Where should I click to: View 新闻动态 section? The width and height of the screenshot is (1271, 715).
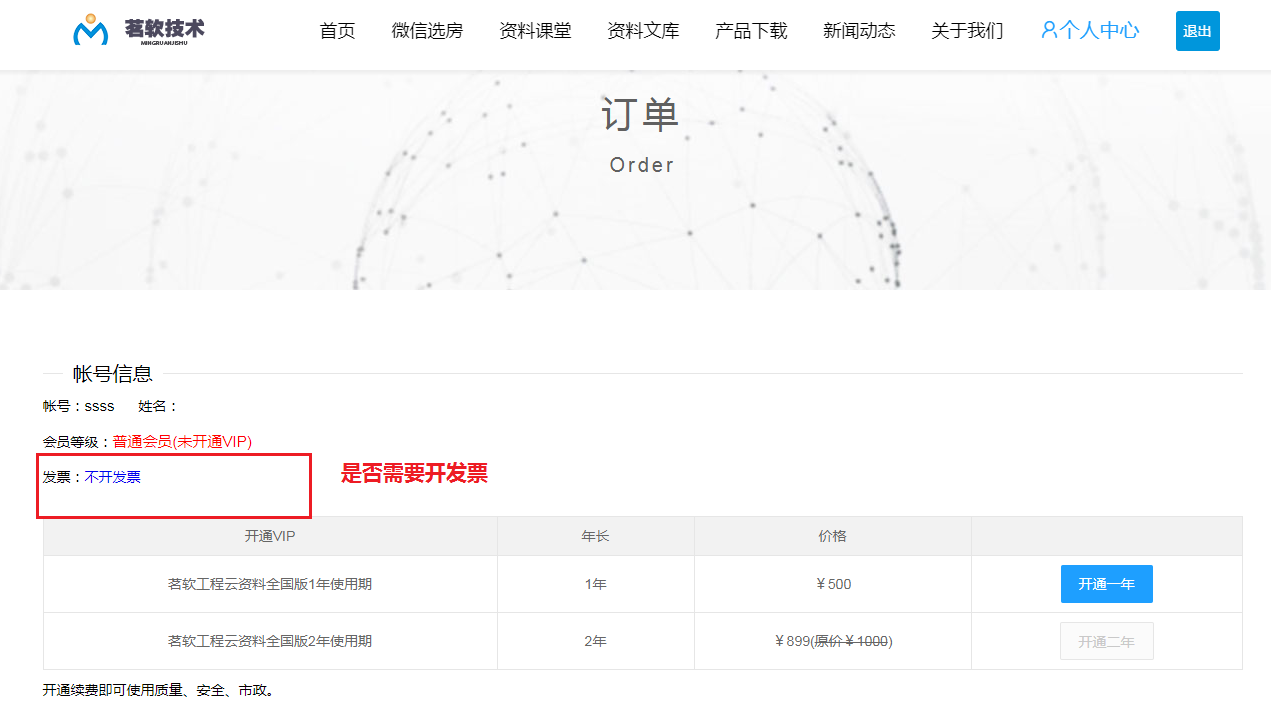coord(859,31)
